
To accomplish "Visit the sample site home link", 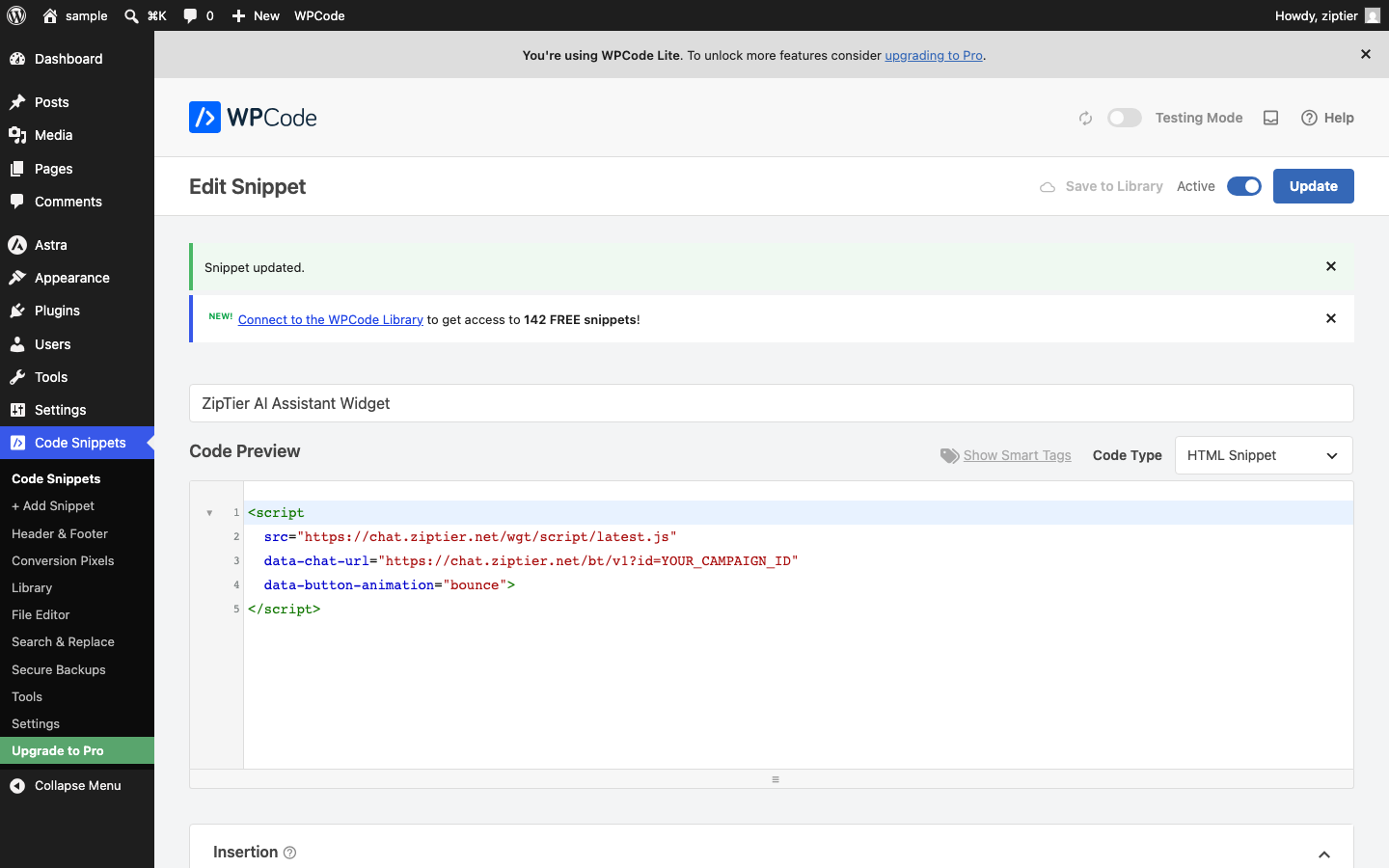I will (x=75, y=15).
